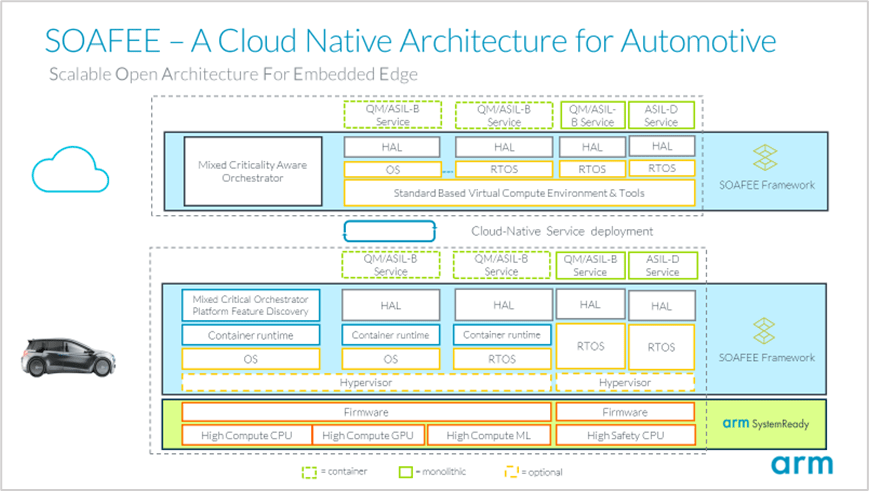Select the High Compute ML block
This screenshot has height=491, width=869.
(489, 435)
